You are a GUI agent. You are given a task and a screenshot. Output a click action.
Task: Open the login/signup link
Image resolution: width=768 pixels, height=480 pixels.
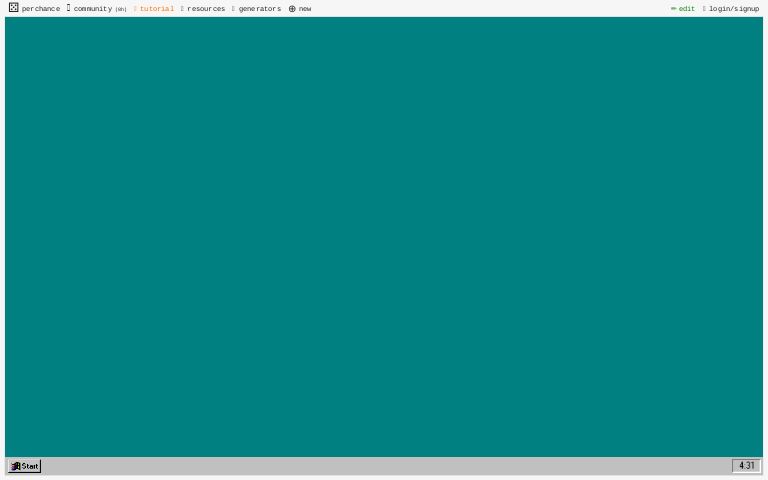point(734,9)
